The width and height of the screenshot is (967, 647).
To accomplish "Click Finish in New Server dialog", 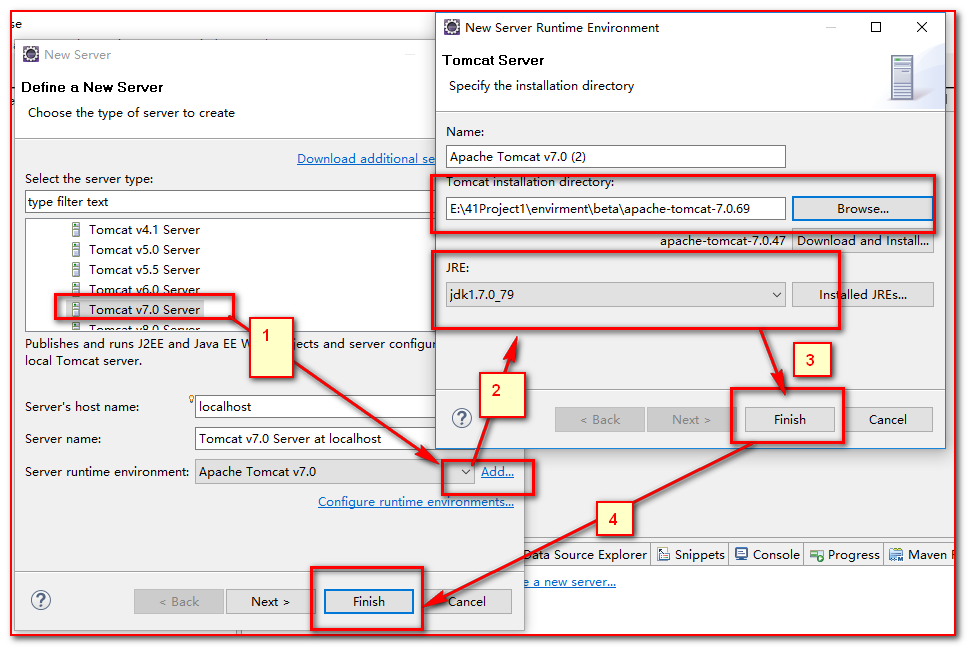I will coord(369,601).
